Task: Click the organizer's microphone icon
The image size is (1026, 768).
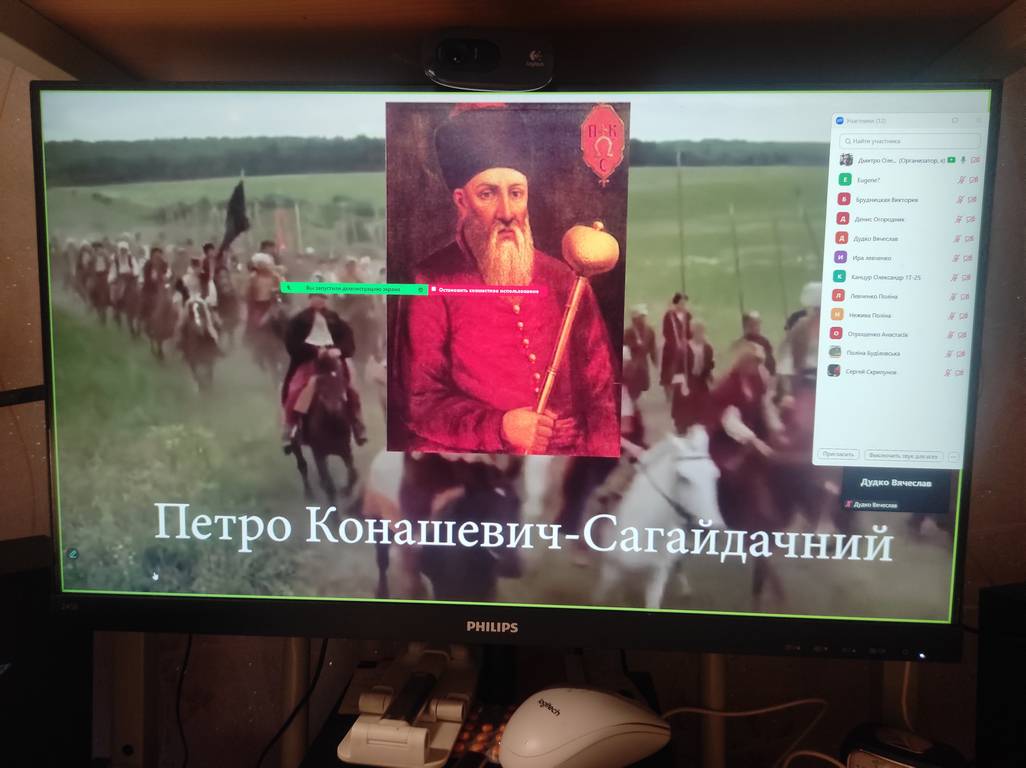Action: click(x=962, y=160)
